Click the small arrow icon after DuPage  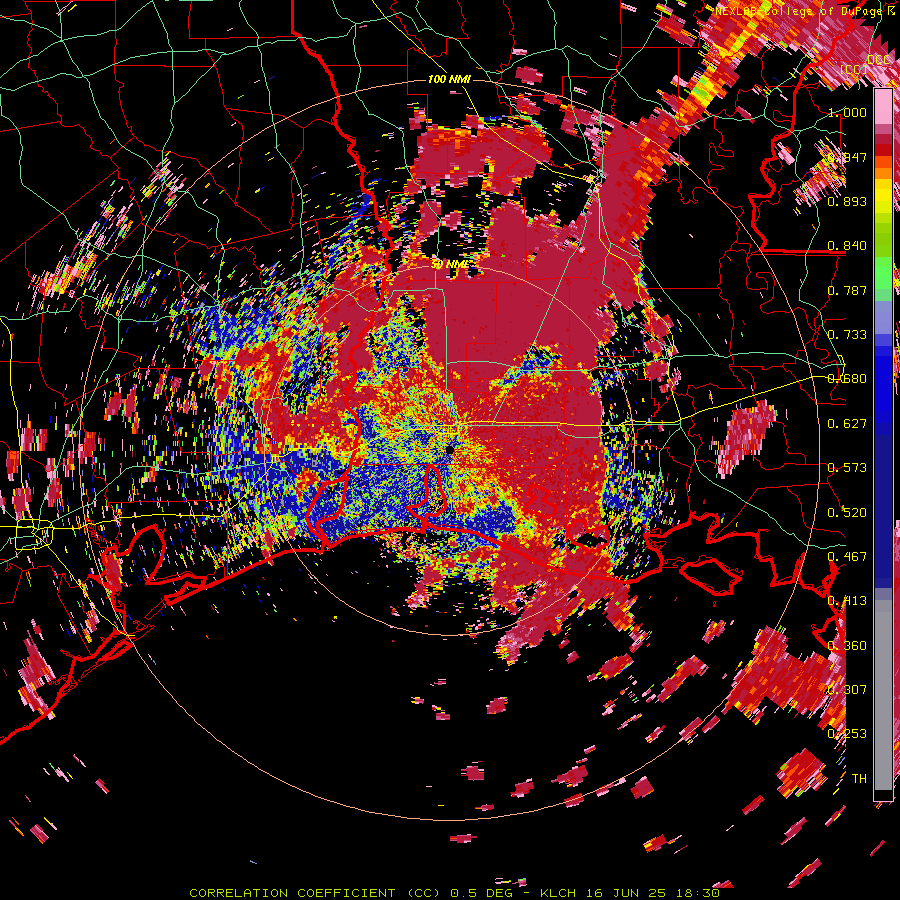tap(891, 10)
